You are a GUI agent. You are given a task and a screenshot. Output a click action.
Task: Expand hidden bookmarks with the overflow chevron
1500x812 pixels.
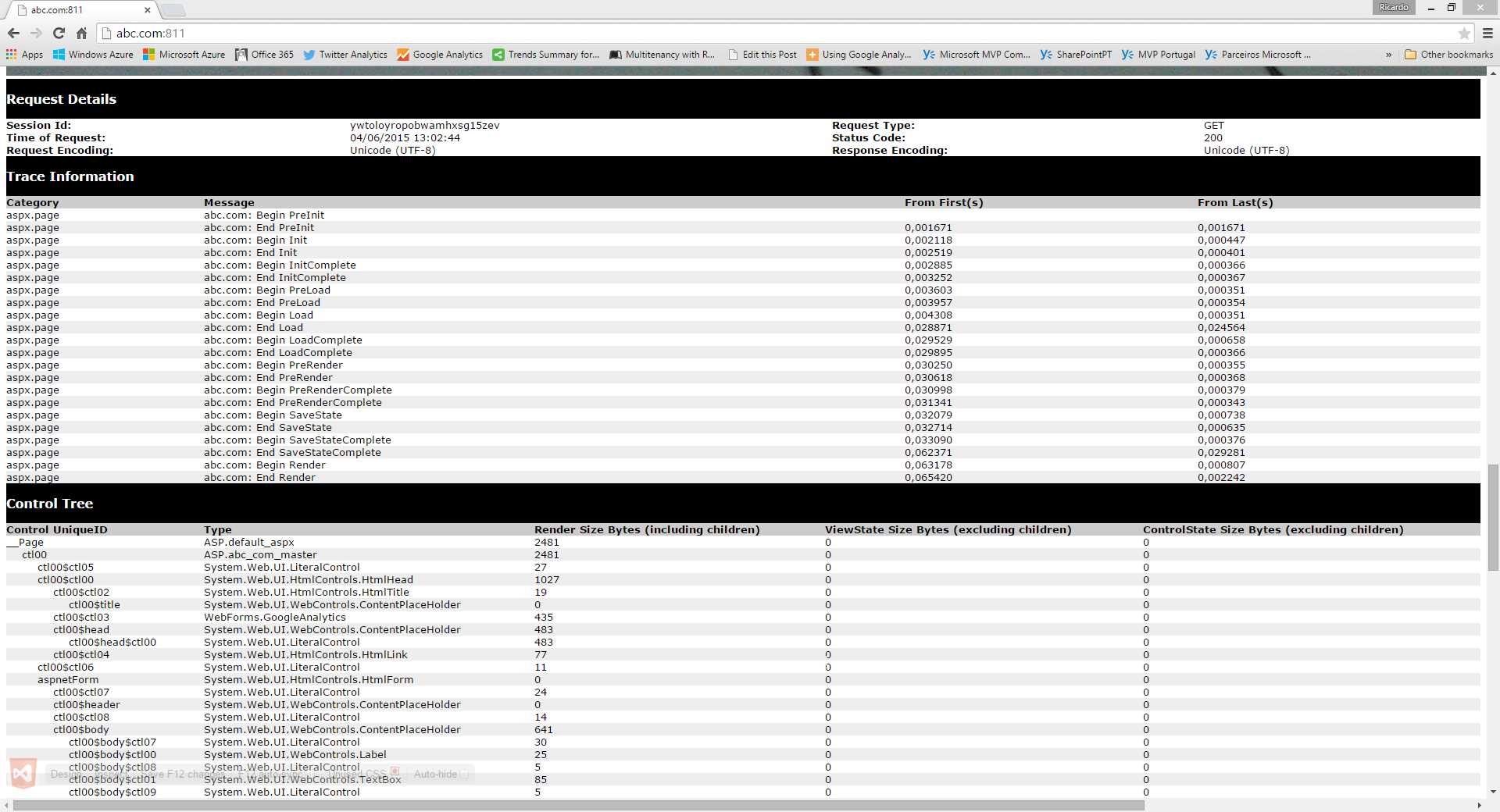[1389, 55]
